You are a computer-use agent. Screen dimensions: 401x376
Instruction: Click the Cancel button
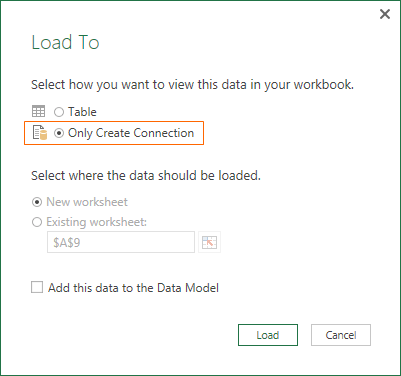[x=341, y=335]
